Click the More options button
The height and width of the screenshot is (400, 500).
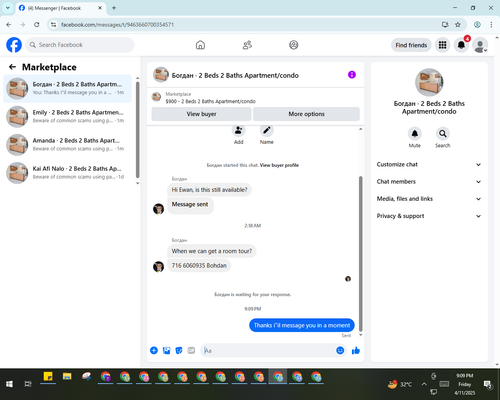(306, 114)
